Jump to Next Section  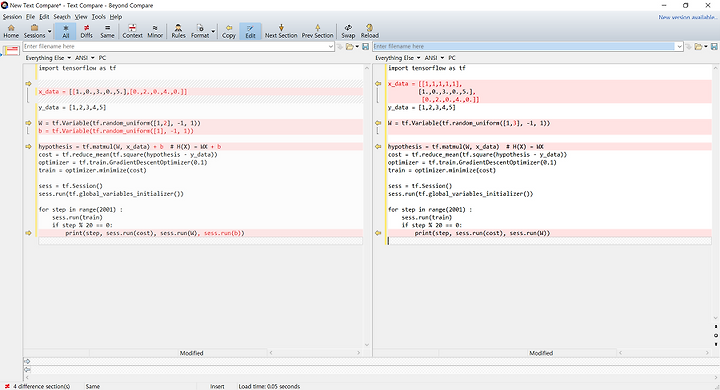click(x=281, y=31)
